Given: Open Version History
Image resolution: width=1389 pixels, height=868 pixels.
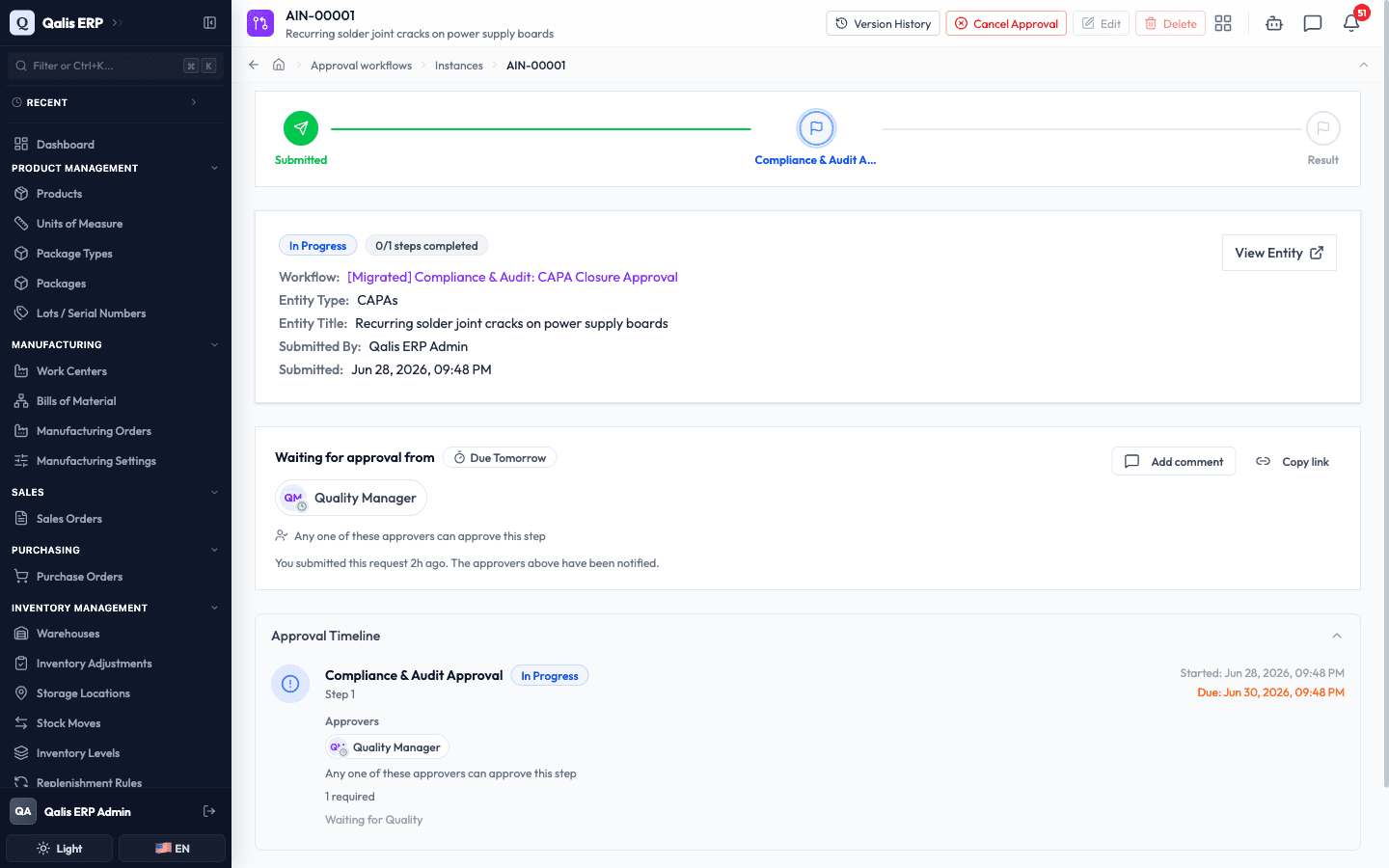Looking at the screenshot, I should point(883,23).
